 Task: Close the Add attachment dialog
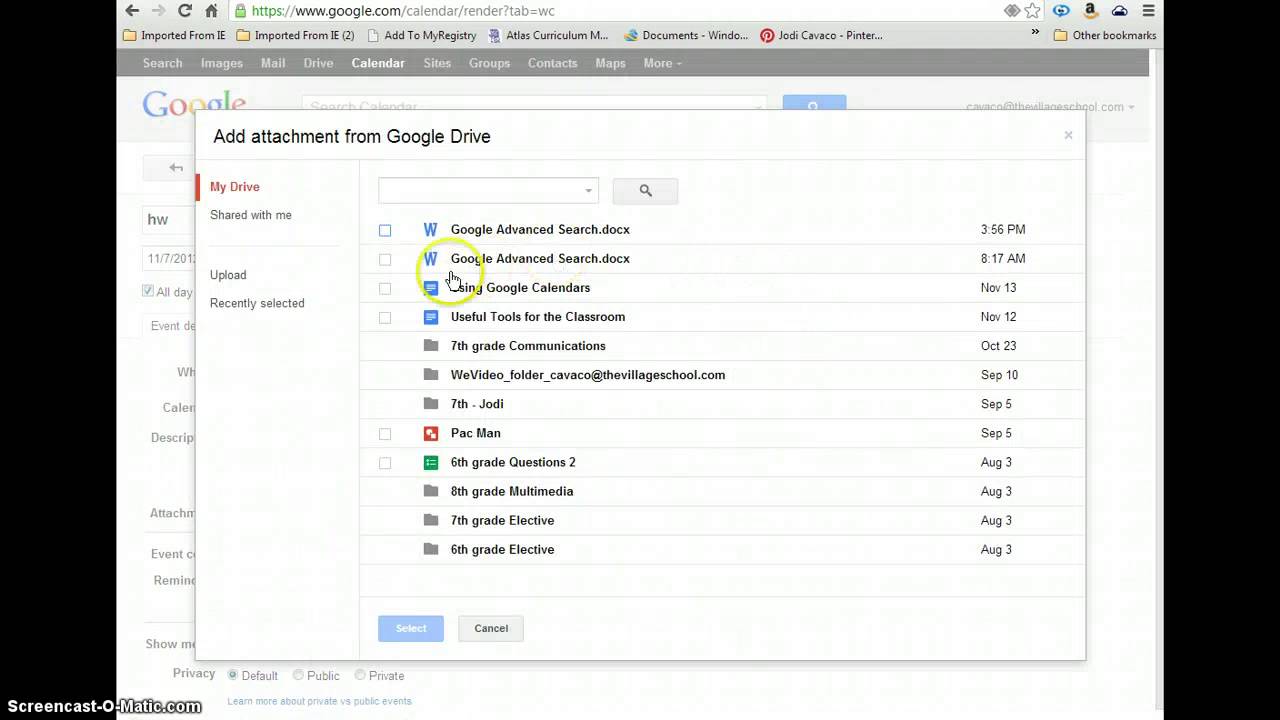click(1068, 135)
